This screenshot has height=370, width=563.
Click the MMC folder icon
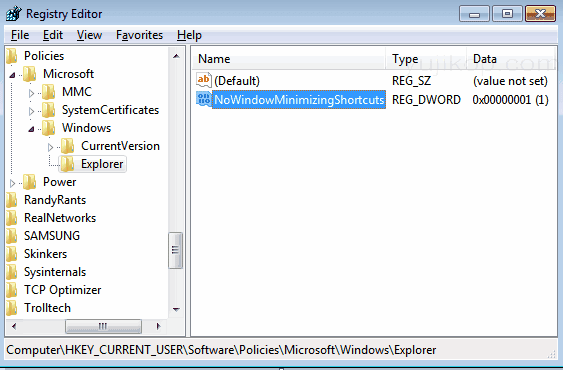(x=48, y=92)
